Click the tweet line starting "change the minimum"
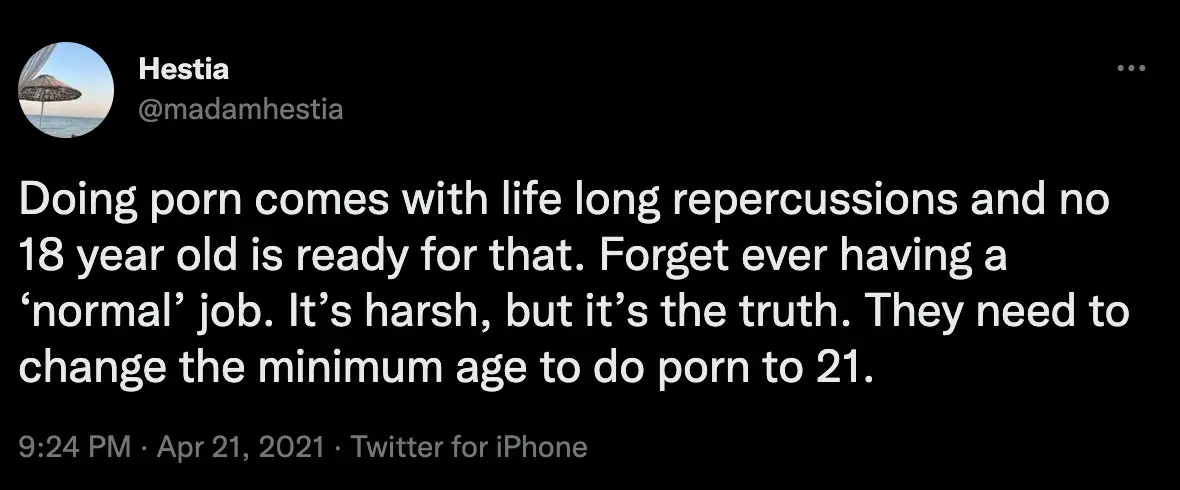The width and height of the screenshot is (1180, 490). coord(447,369)
